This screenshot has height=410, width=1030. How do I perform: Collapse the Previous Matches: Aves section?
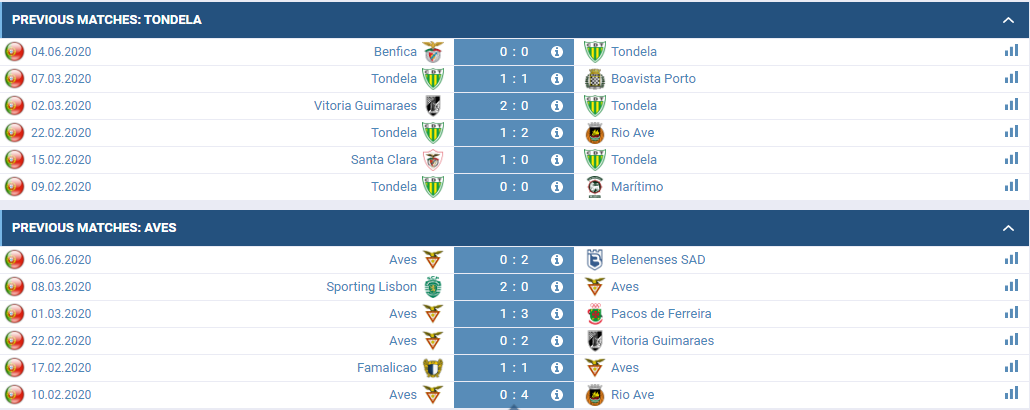(1009, 228)
